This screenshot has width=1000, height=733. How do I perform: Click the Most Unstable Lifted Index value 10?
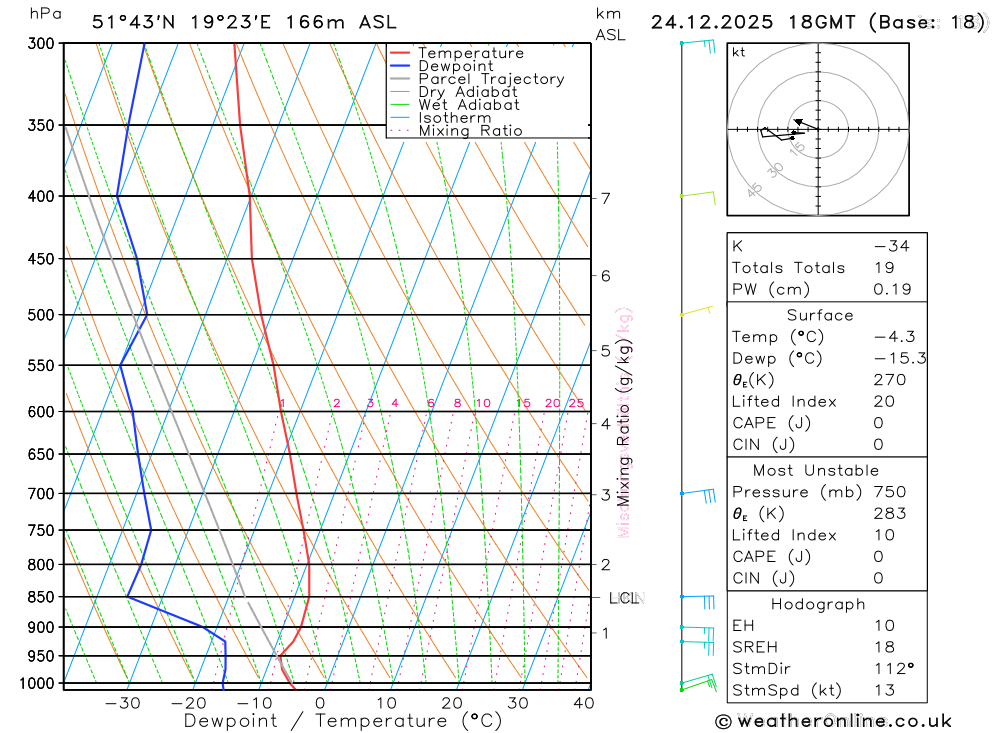coord(885,536)
